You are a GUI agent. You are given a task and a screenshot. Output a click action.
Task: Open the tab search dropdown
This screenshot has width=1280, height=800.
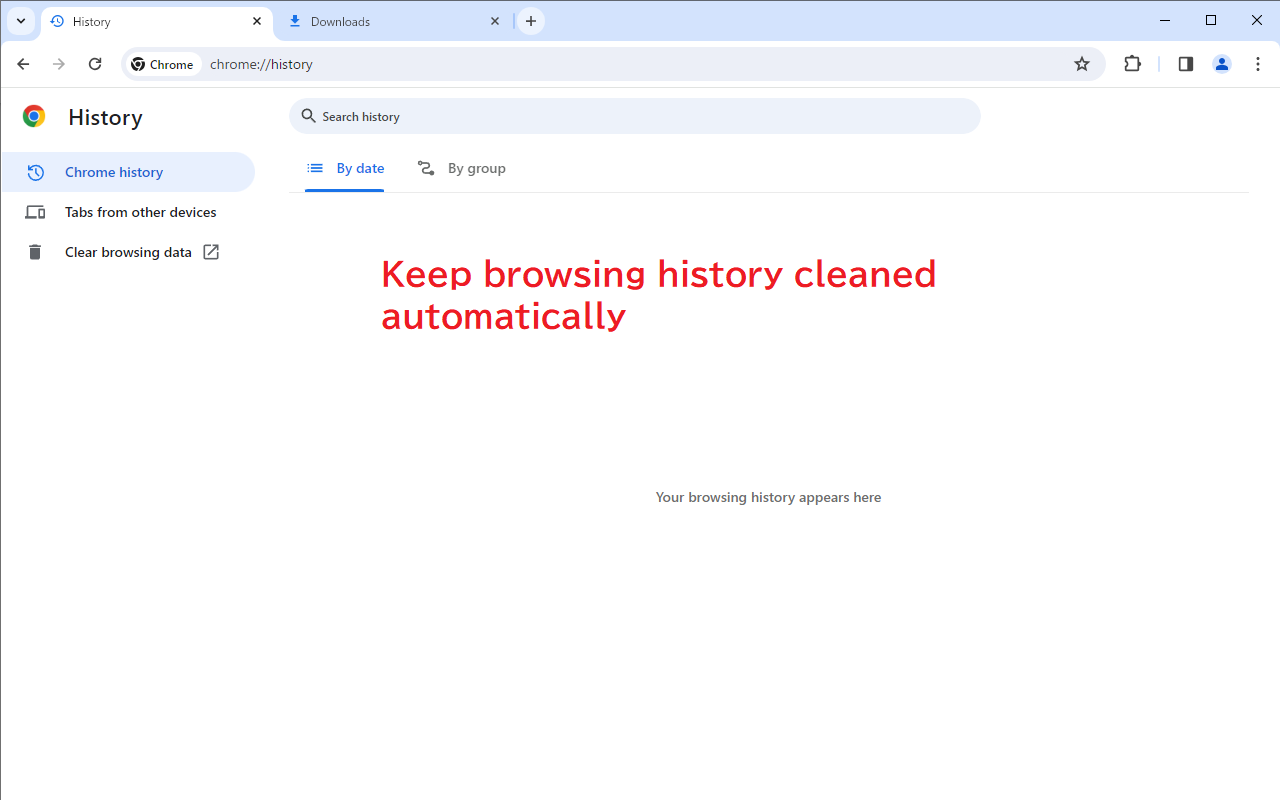coord(20,20)
